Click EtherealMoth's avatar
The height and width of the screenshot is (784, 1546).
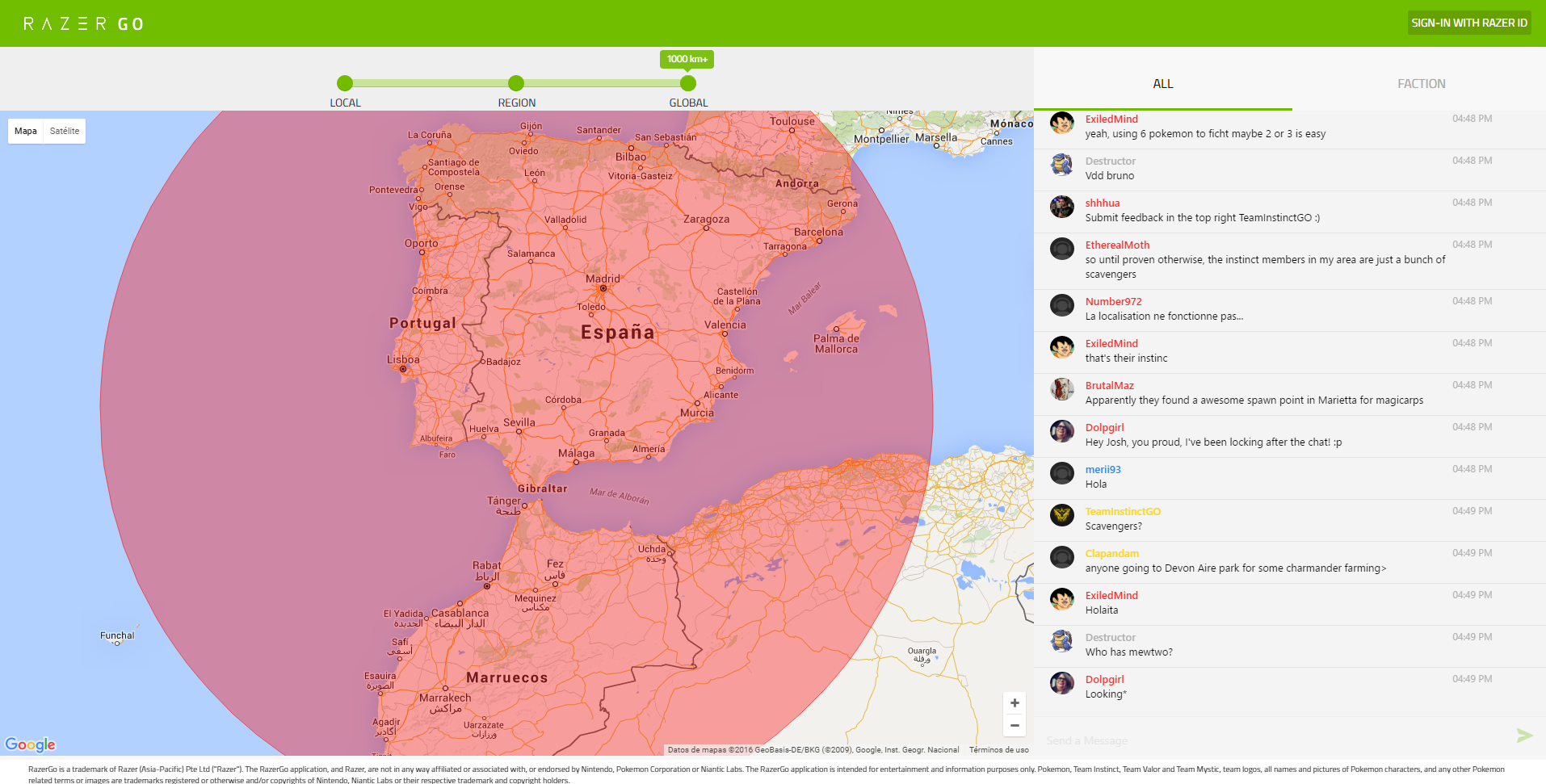1062,249
